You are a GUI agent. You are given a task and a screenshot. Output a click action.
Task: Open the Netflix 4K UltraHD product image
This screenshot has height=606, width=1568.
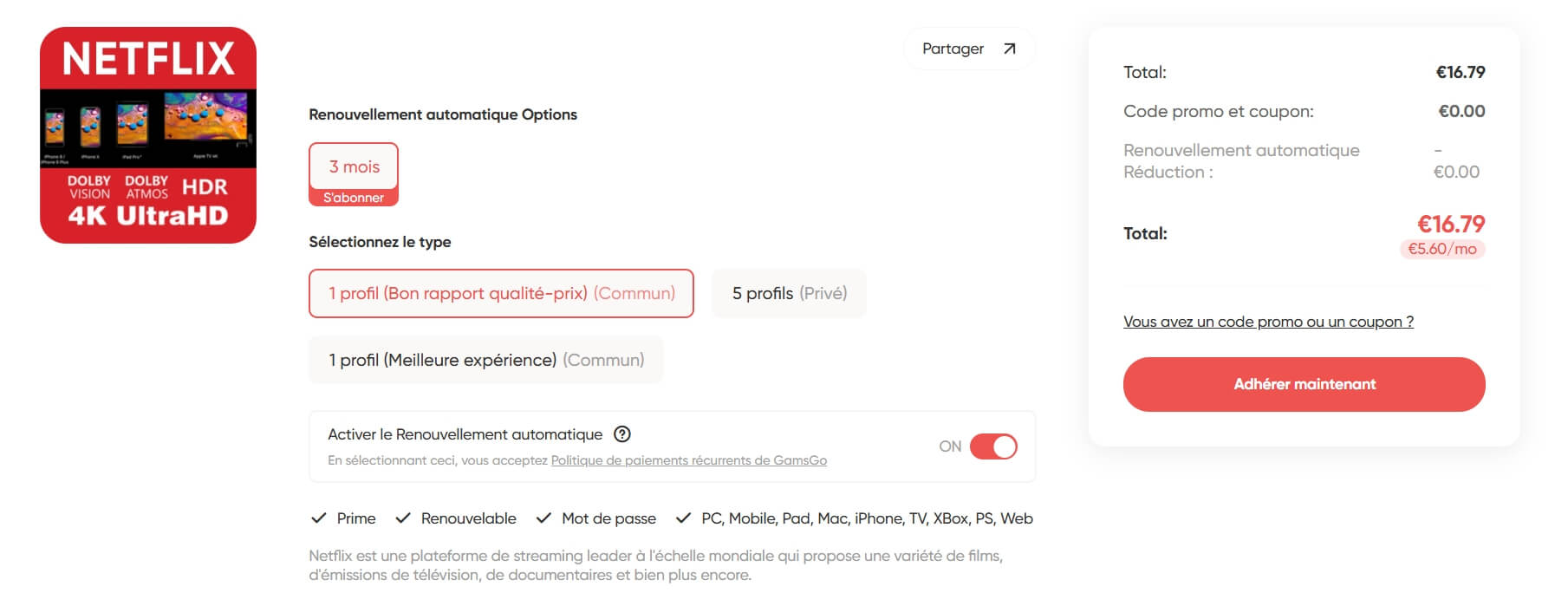(148, 135)
